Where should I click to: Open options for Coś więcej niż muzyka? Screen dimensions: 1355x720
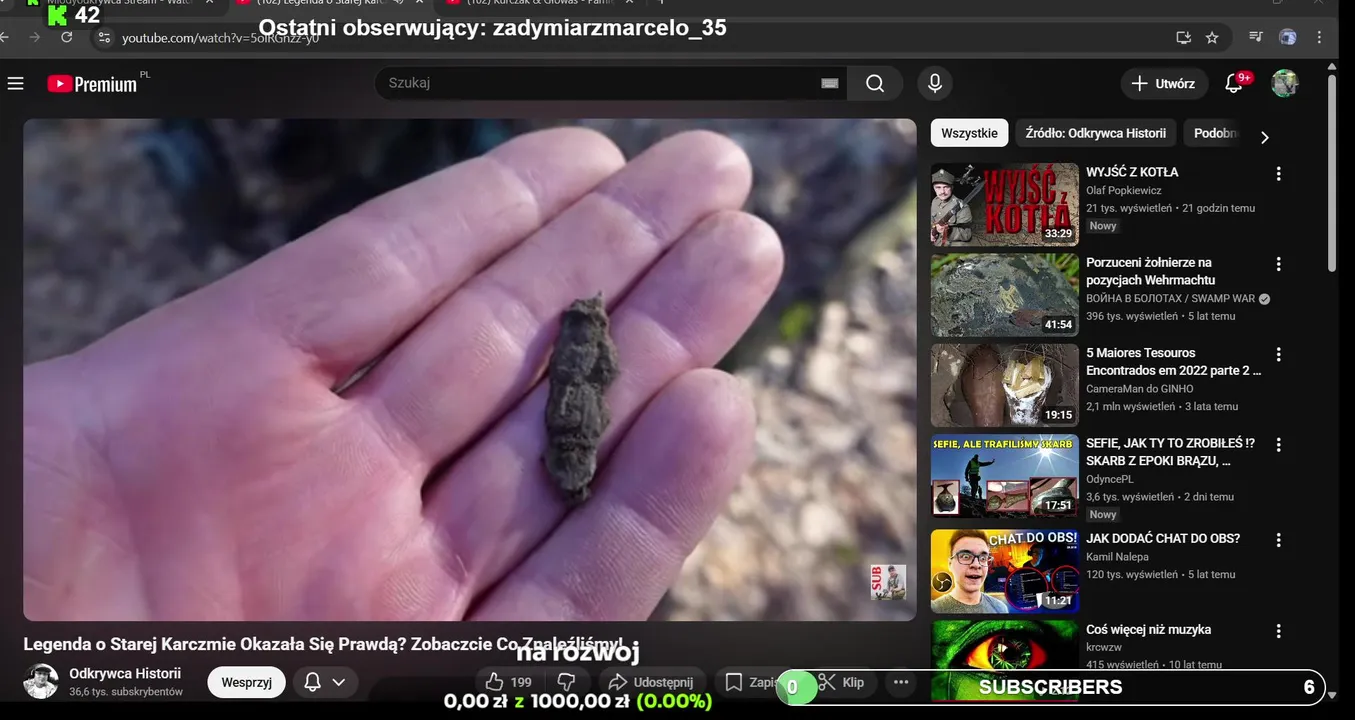(1278, 631)
